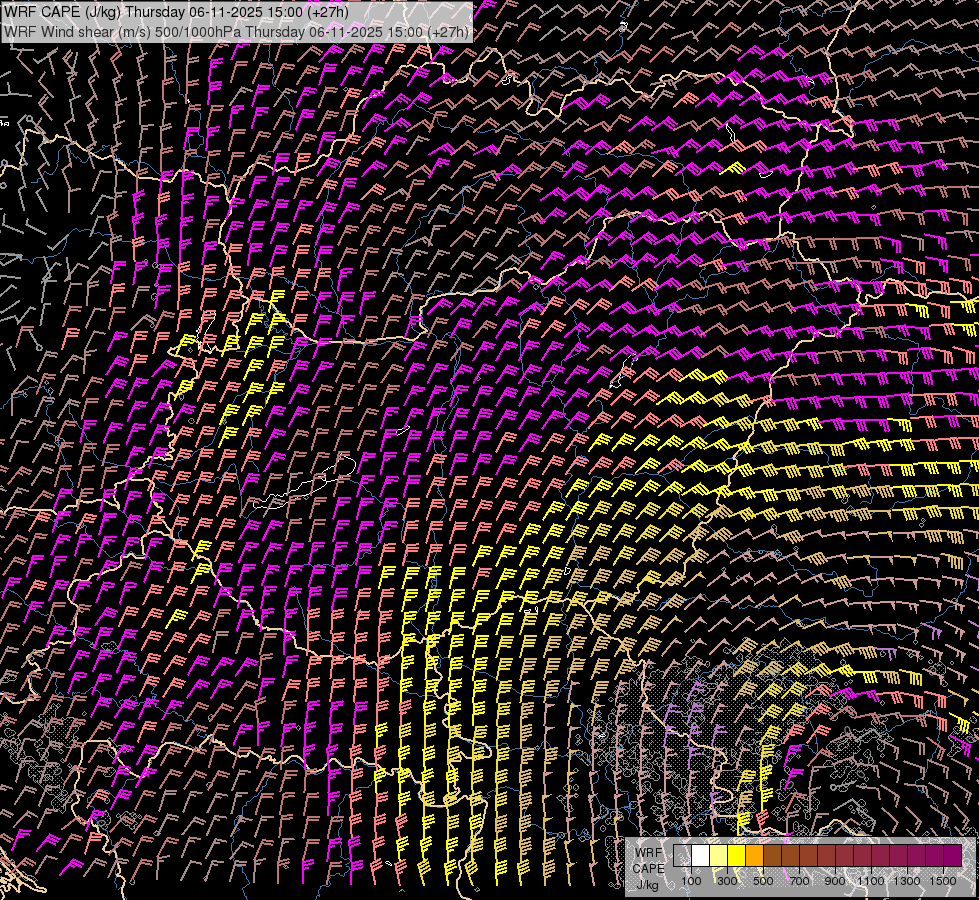Click the WRF CAPE (J/kg) title line
The image size is (979, 900).
pos(176,12)
